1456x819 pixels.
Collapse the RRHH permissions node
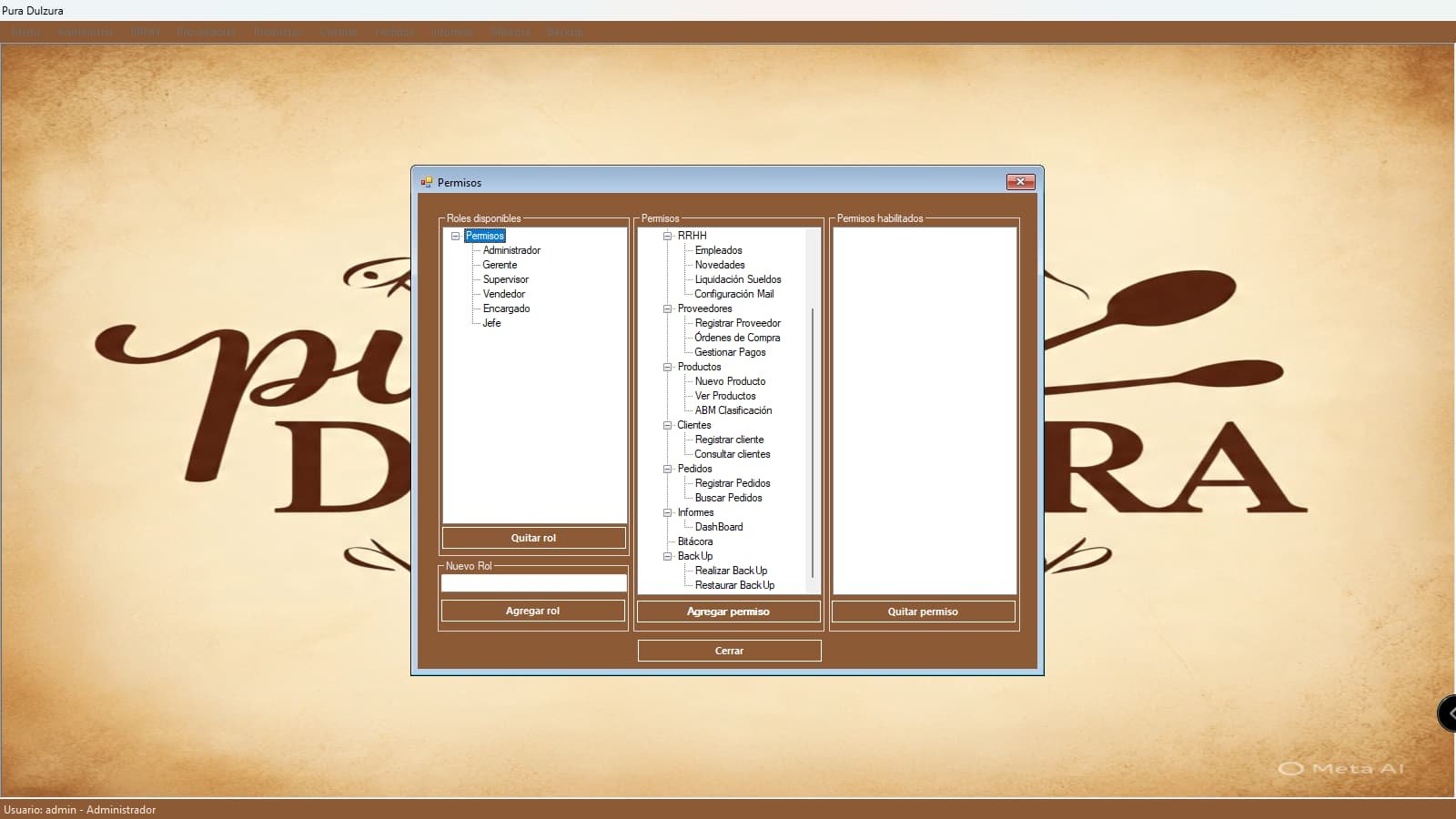click(667, 236)
